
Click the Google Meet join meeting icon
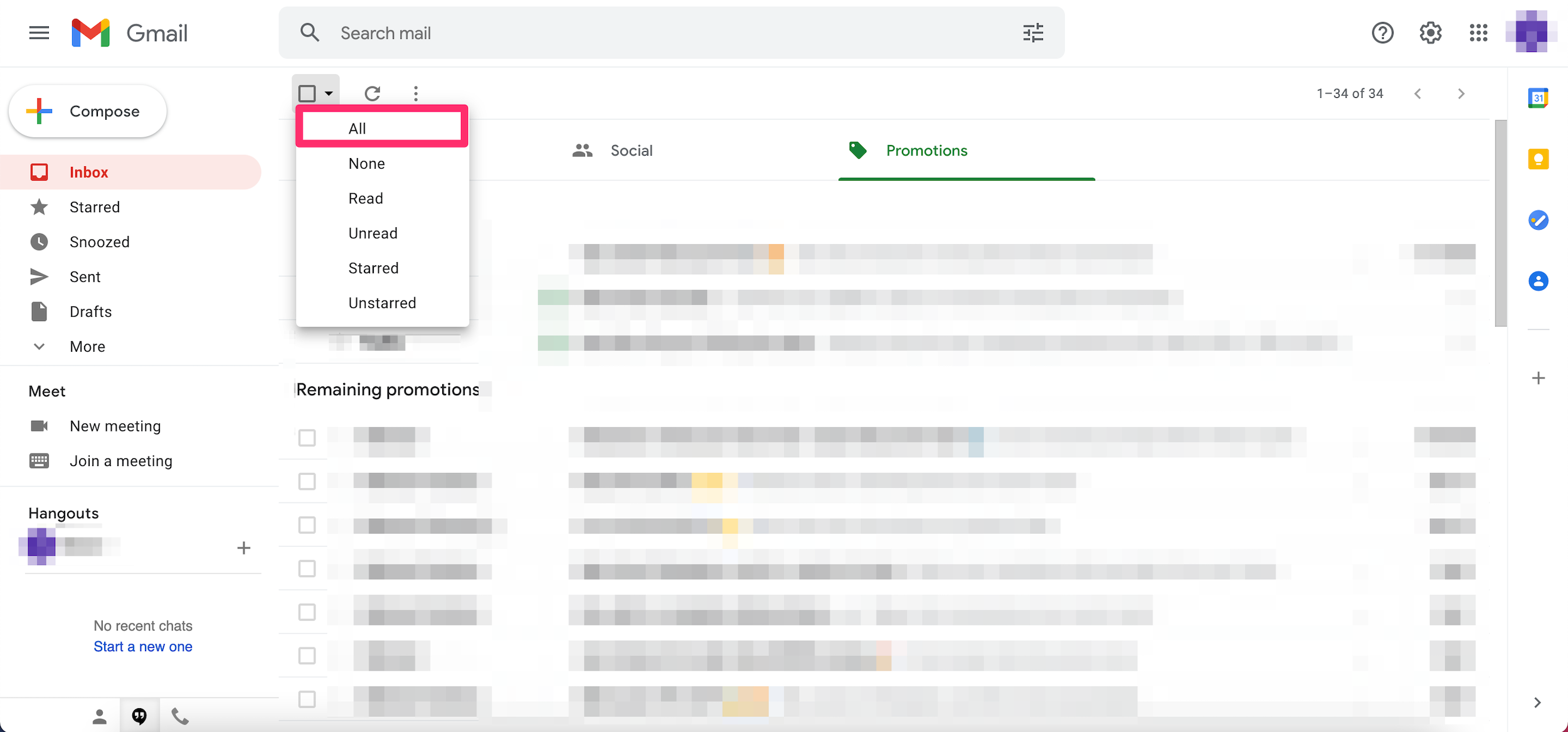coord(38,460)
